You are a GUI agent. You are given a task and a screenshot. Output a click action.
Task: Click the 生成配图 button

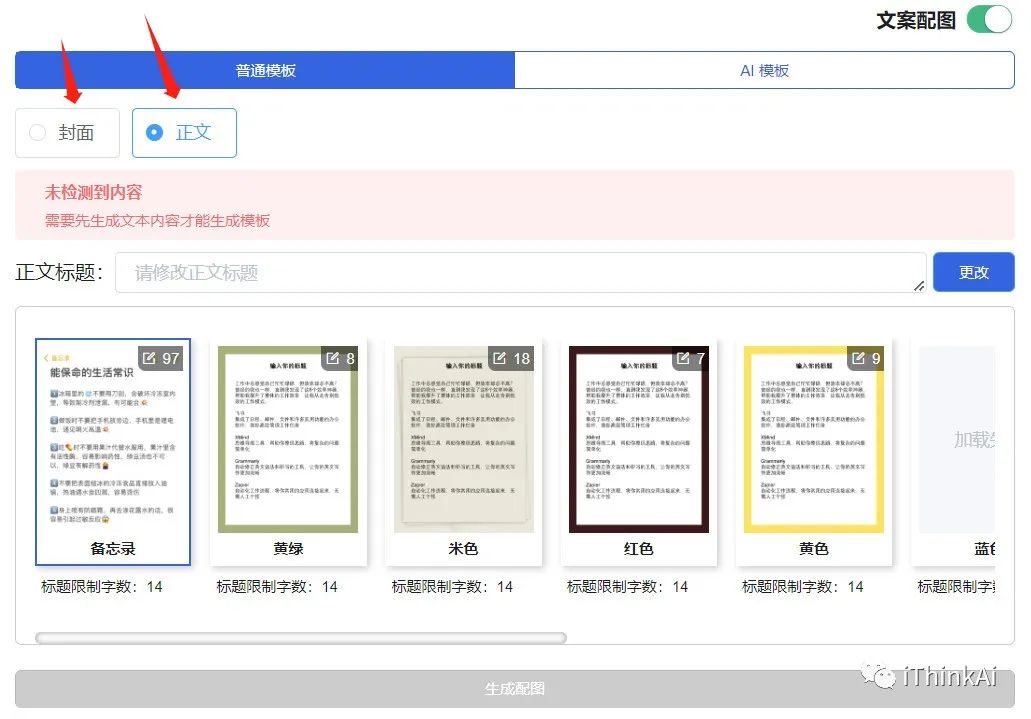515,687
